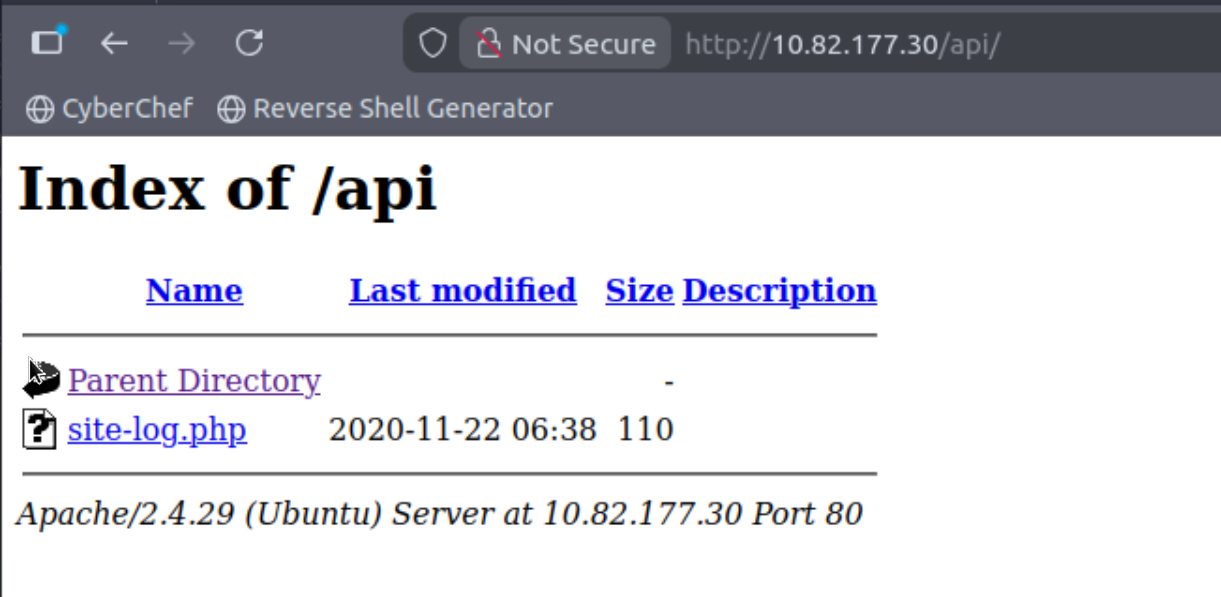1221x597 pixels.
Task: Follow the Parent Directory link
Action: (x=194, y=381)
